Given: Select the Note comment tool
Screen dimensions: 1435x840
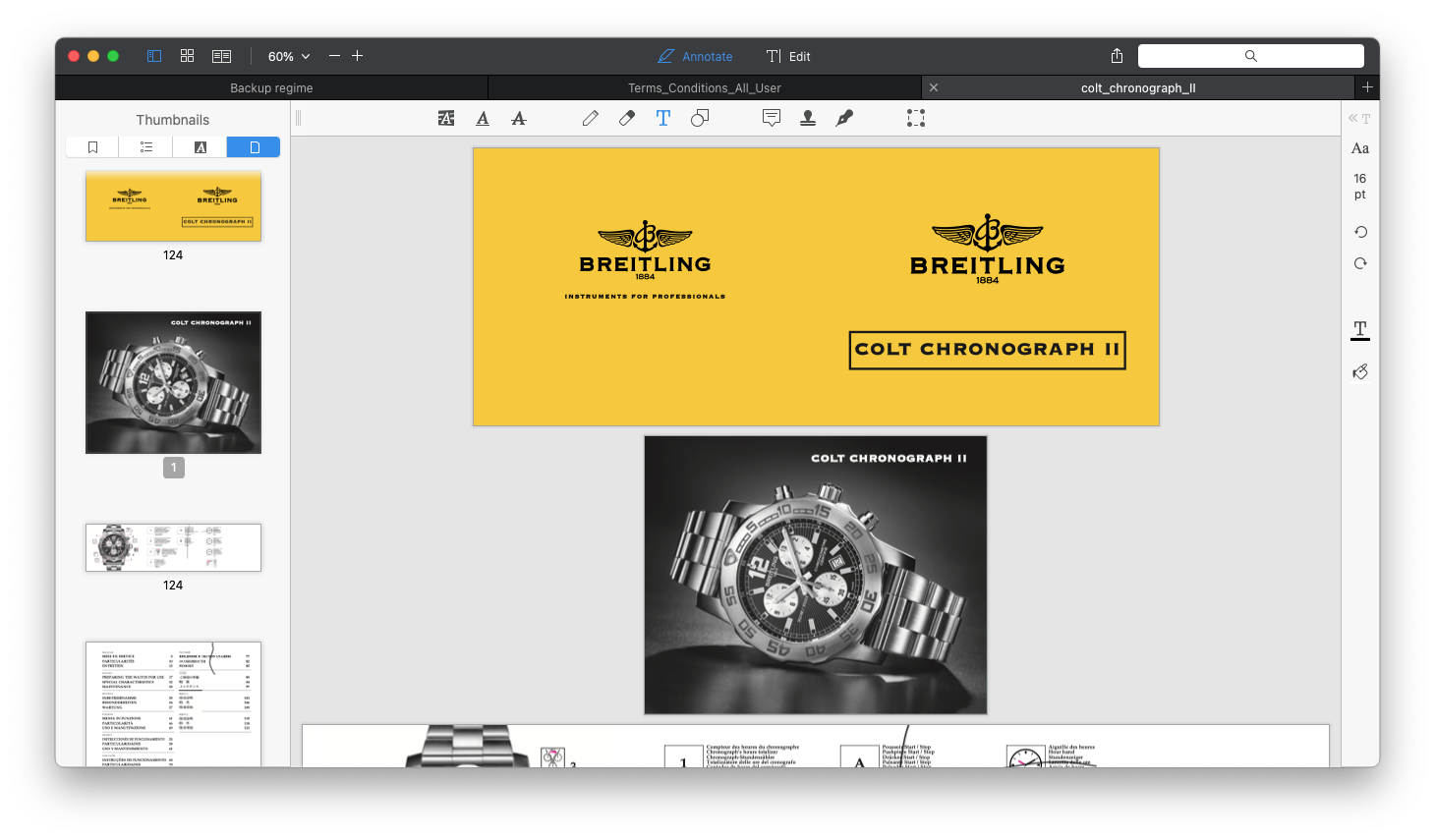Looking at the screenshot, I should tap(772, 118).
